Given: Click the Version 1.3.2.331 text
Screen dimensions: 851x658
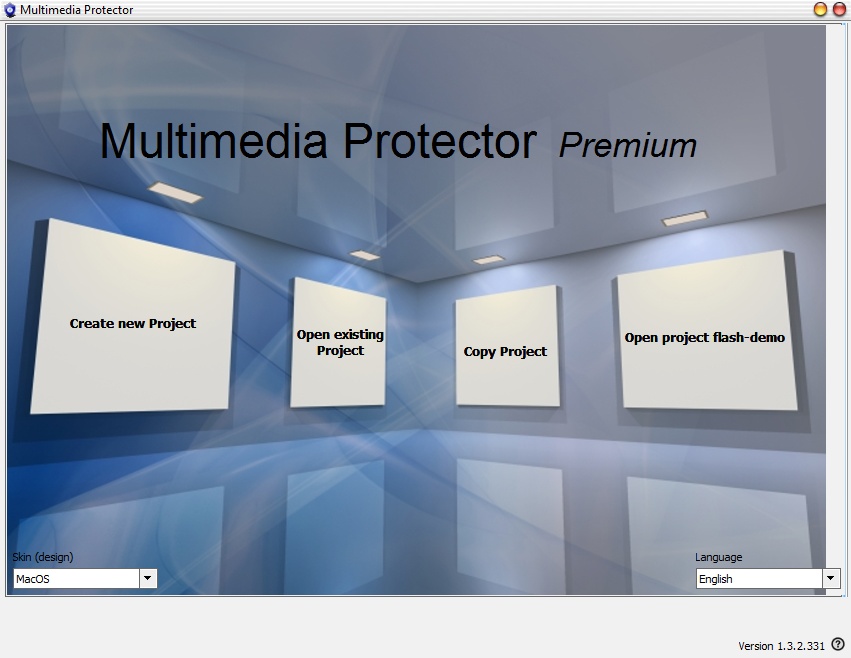Looking at the screenshot, I should pos(783,646).
